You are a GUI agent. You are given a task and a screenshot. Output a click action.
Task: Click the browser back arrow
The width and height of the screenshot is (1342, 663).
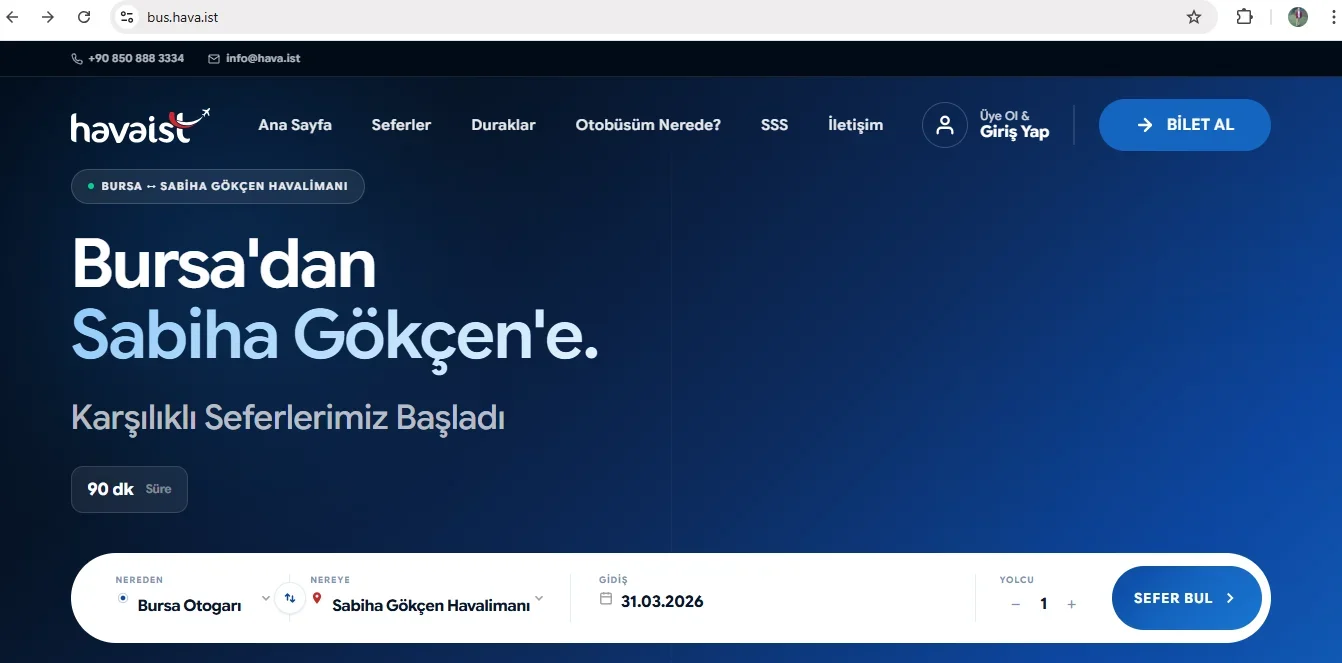(x=12, y=17)
